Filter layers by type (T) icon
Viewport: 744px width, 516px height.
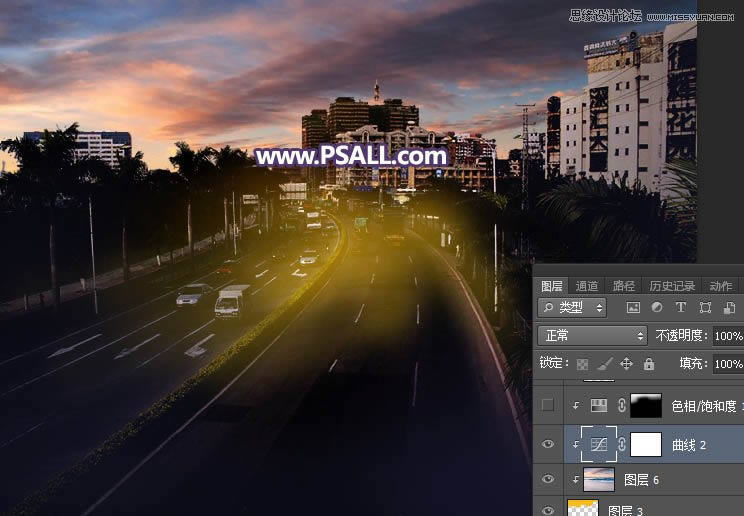coord(681,308)
